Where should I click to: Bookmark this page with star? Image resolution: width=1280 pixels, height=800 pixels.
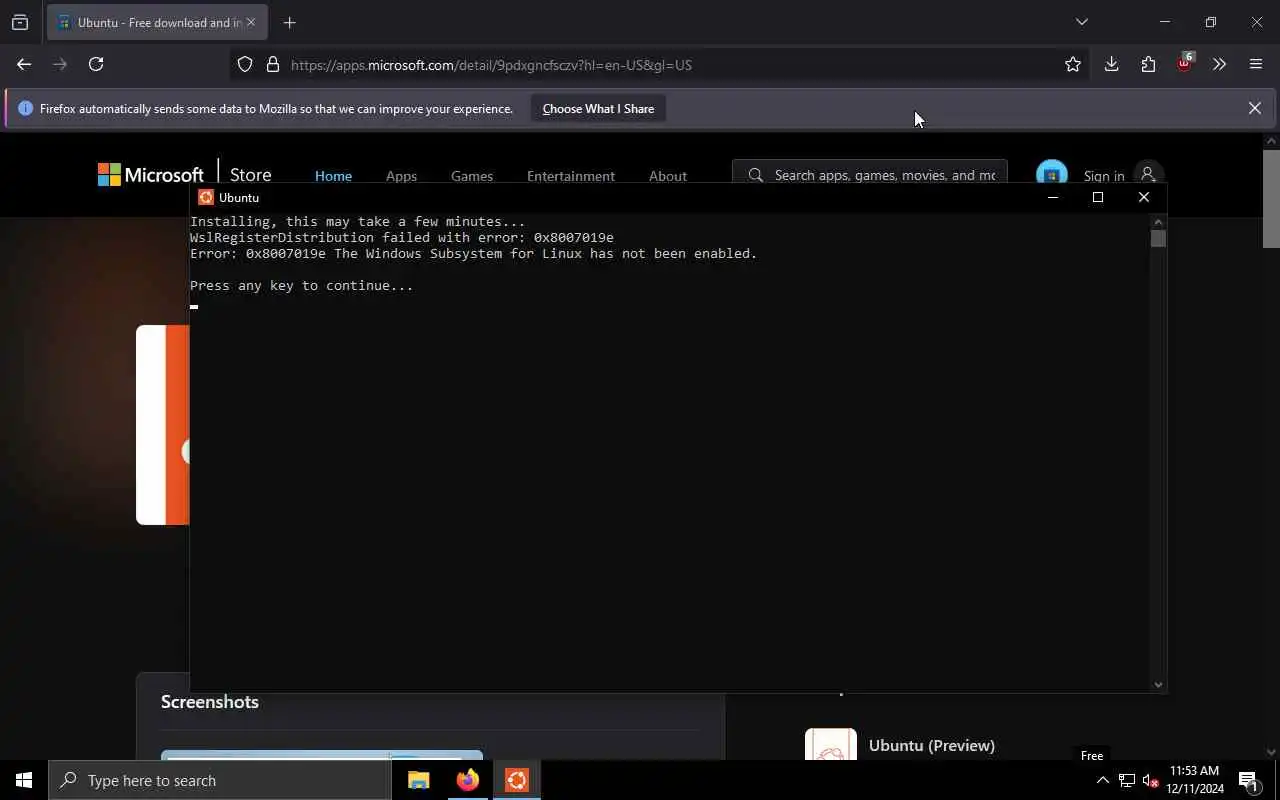tap(1073, 65)
